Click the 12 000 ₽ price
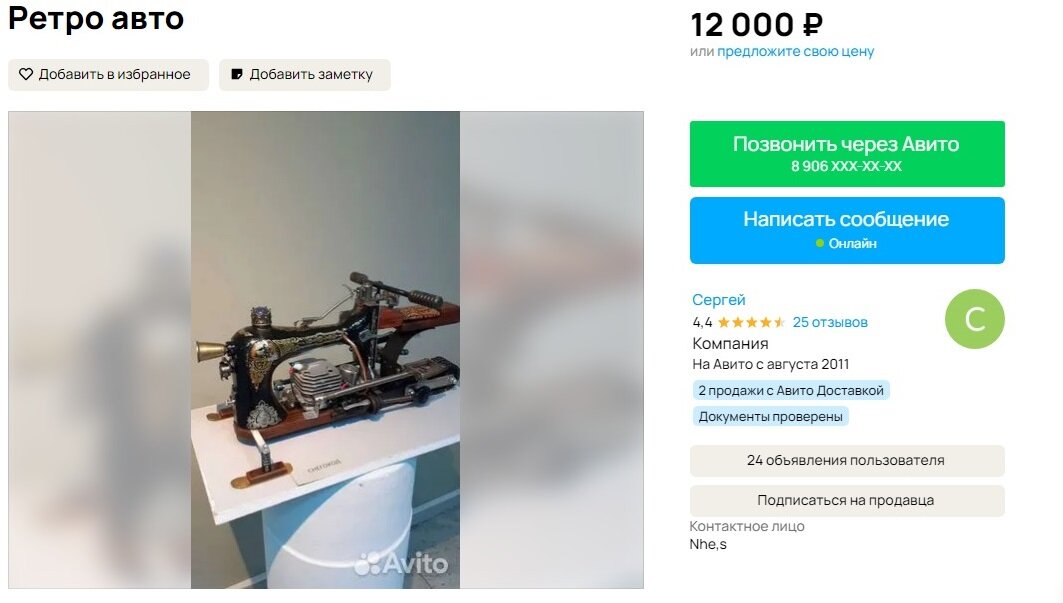Screen dimensions: 1063x603 pyautogui.click(x=757, y=25)
